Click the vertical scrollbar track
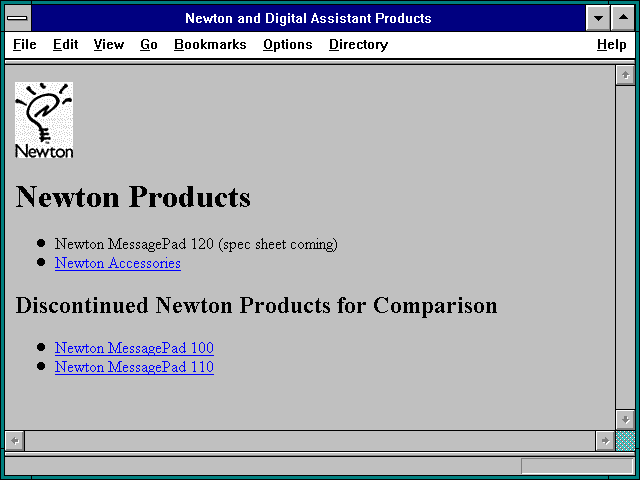 625,247
